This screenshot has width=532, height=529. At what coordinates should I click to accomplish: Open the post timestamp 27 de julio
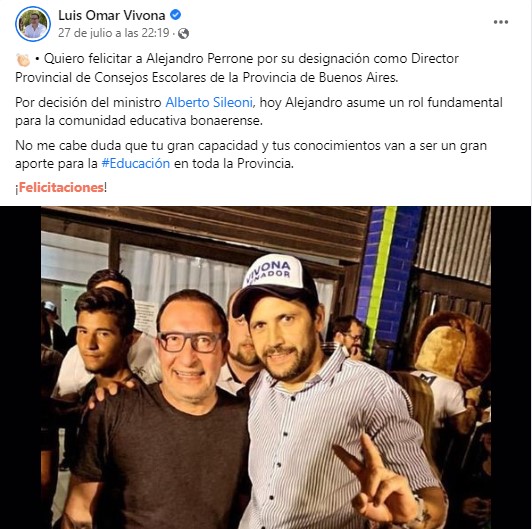coord(114,33)
